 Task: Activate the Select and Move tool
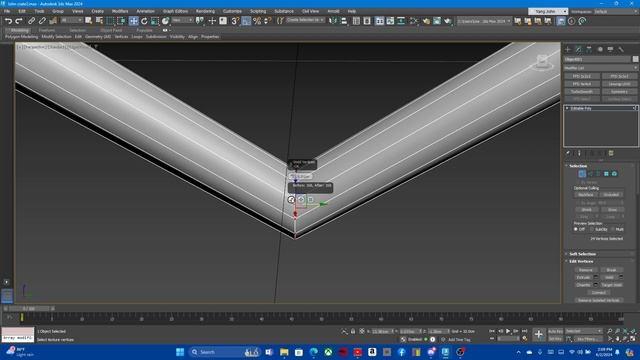[x=133, y=21]
